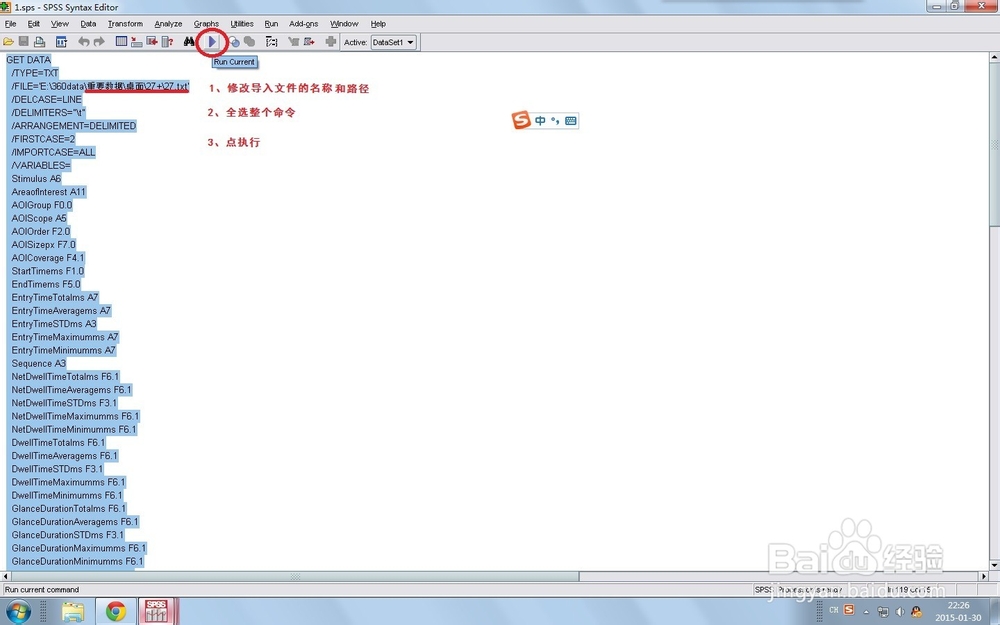Screen dimensions: 1000x625
Task: Click the Print toolbar icon
Action: [x=40, y=42]
